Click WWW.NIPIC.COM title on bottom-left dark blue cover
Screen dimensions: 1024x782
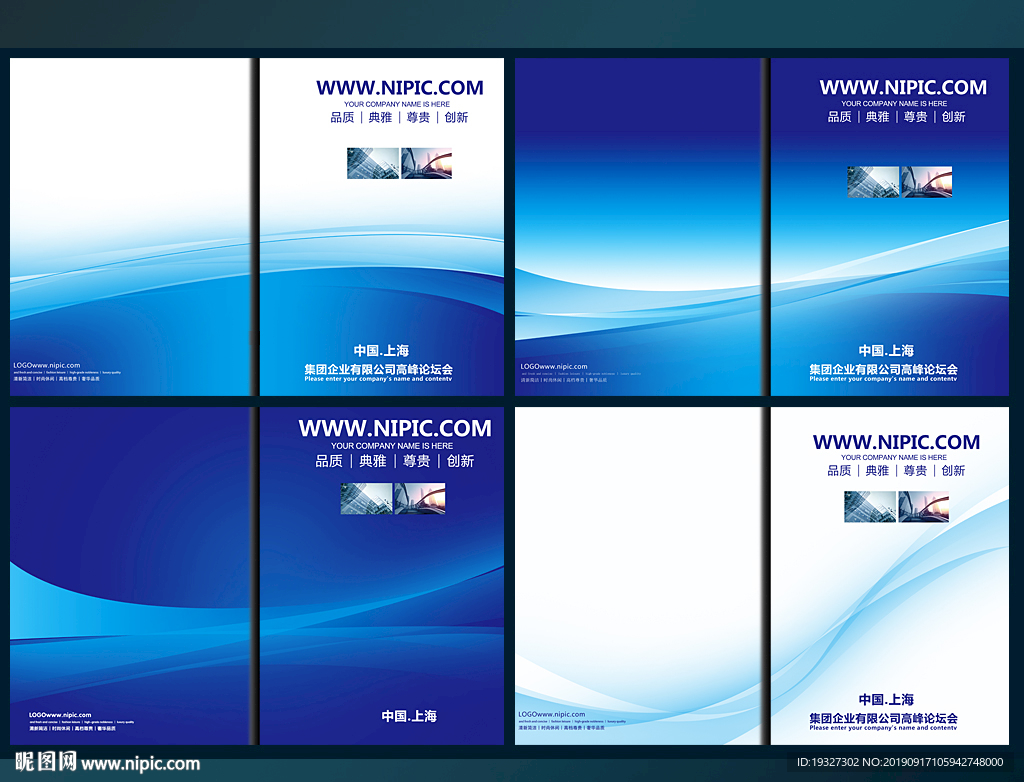tap(395, 428)
